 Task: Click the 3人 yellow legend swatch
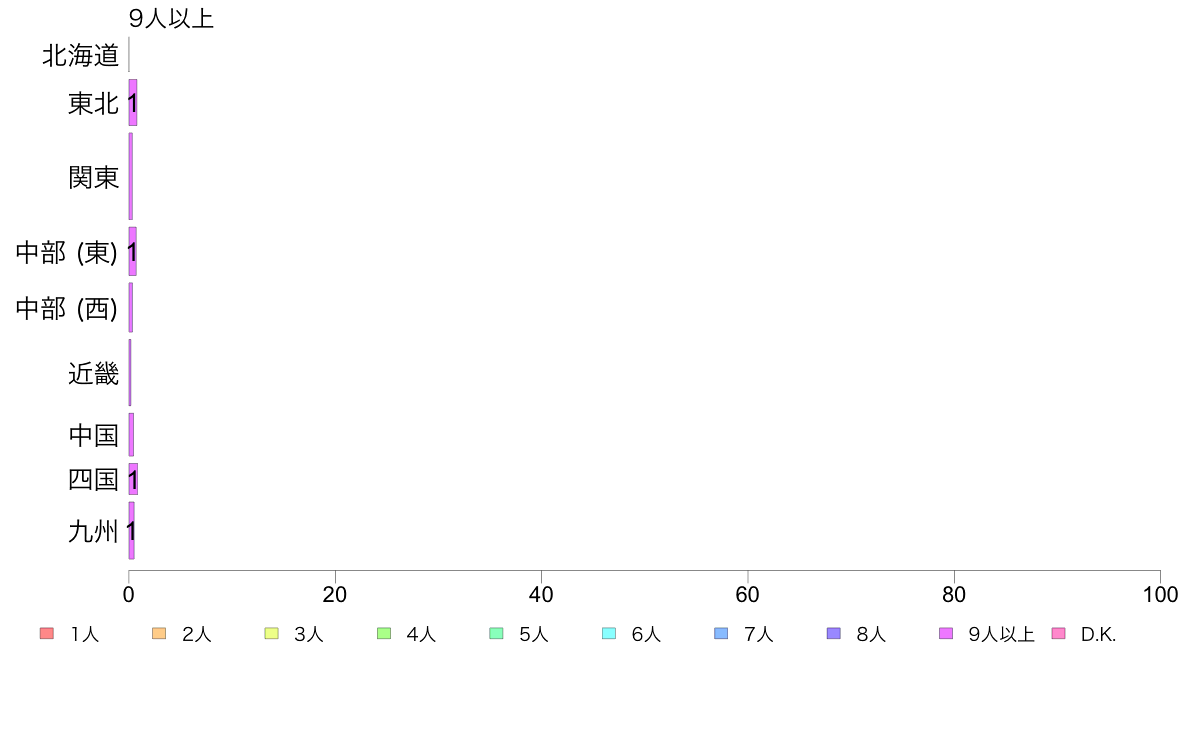(271, 634)
